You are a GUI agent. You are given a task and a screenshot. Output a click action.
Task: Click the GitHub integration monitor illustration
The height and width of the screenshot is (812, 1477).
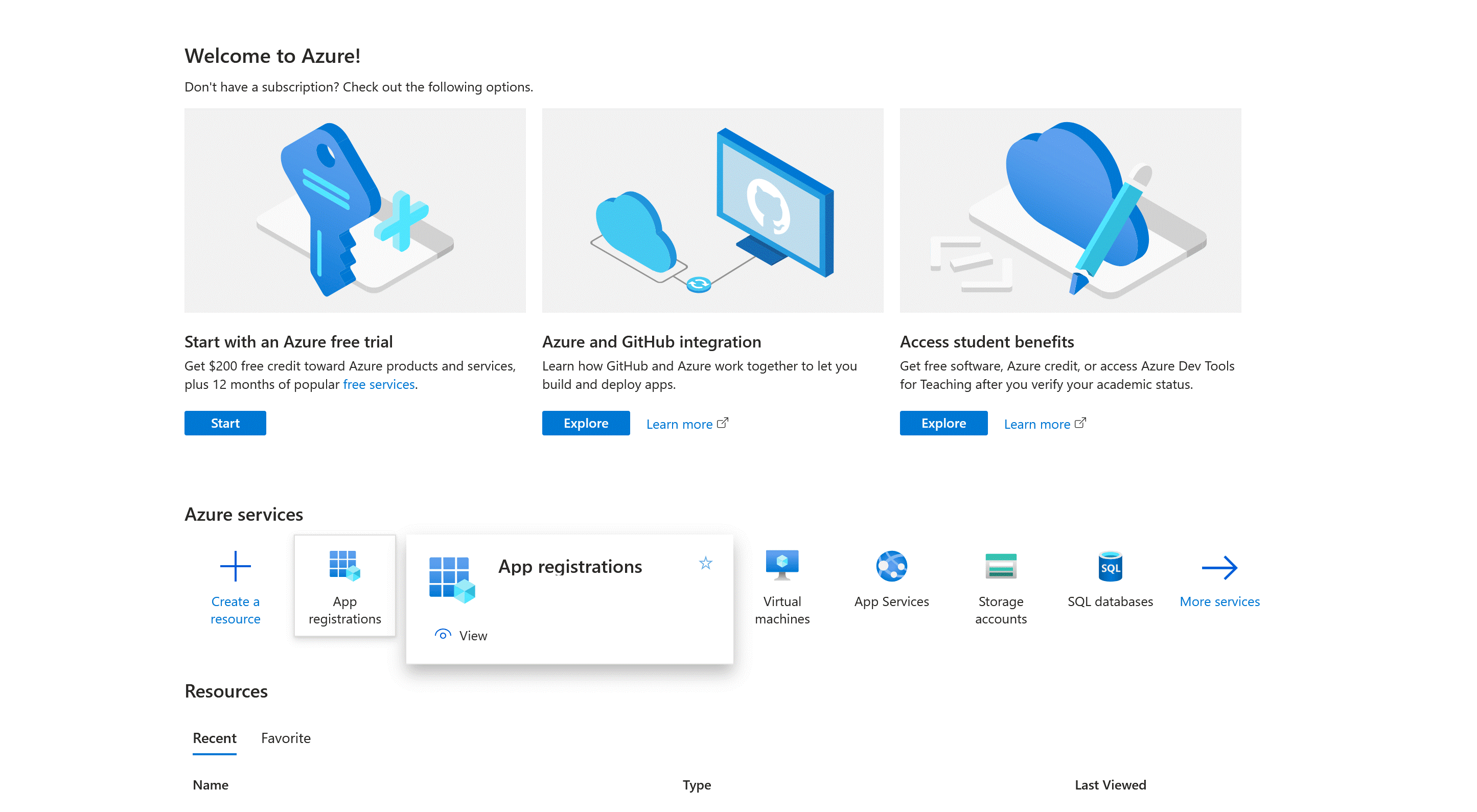click(713, 211)
